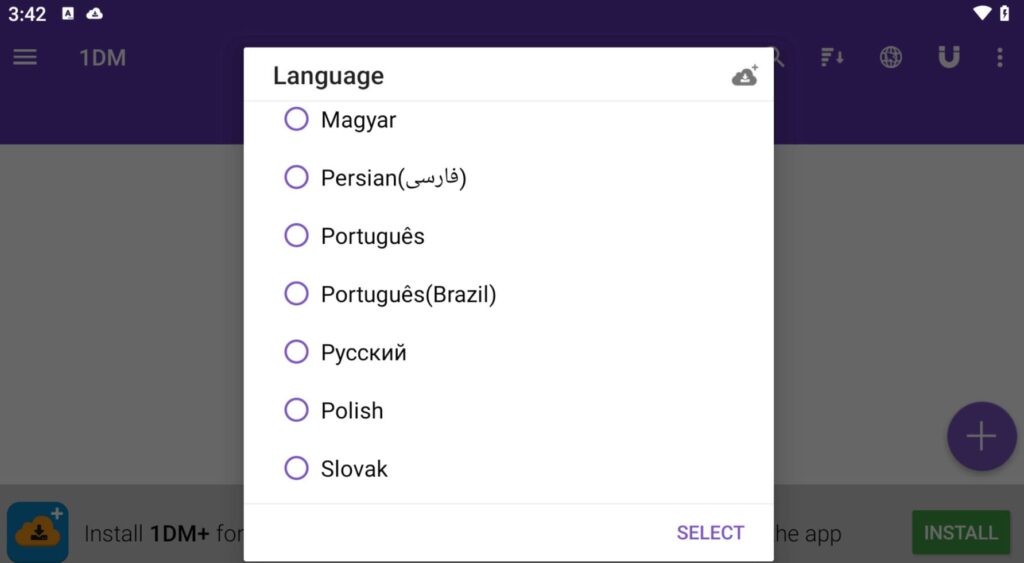This screenshot has width=1024, height=563.
Task: Open the hamburger navigation menu
Action: pos(25,57)
